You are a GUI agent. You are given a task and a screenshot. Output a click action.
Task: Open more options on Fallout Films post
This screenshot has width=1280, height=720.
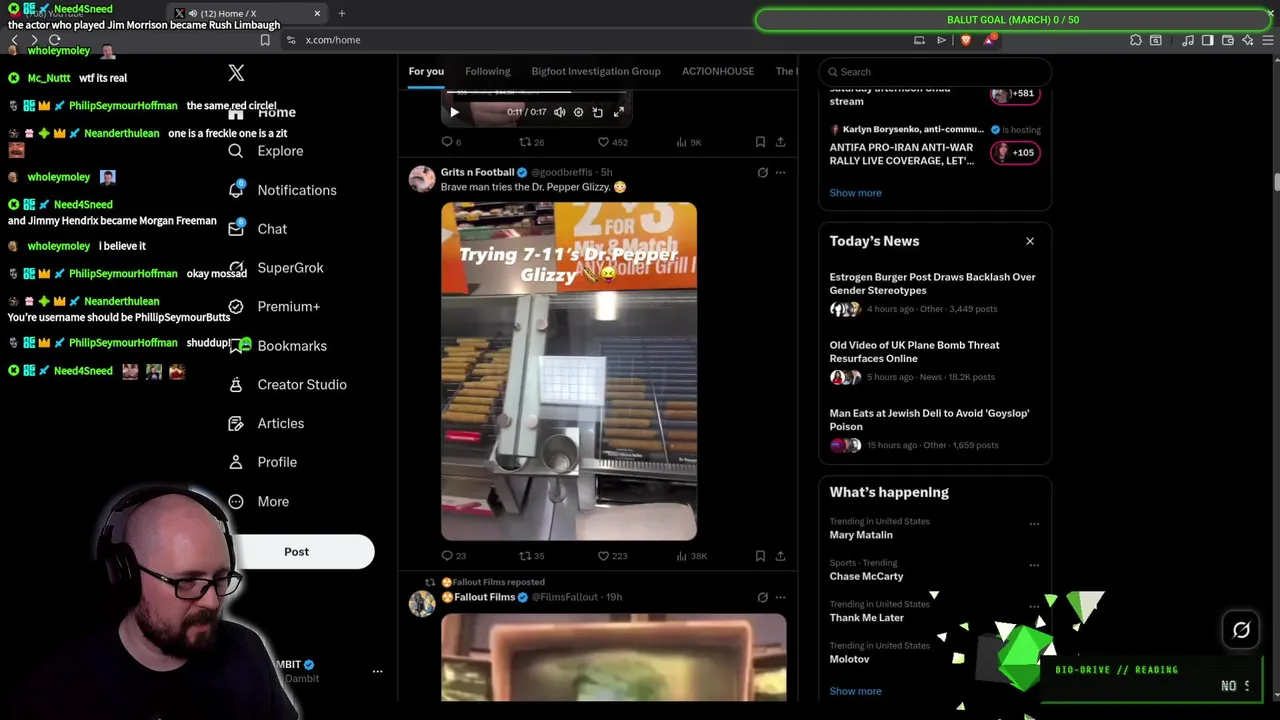[x=780, y=597]
